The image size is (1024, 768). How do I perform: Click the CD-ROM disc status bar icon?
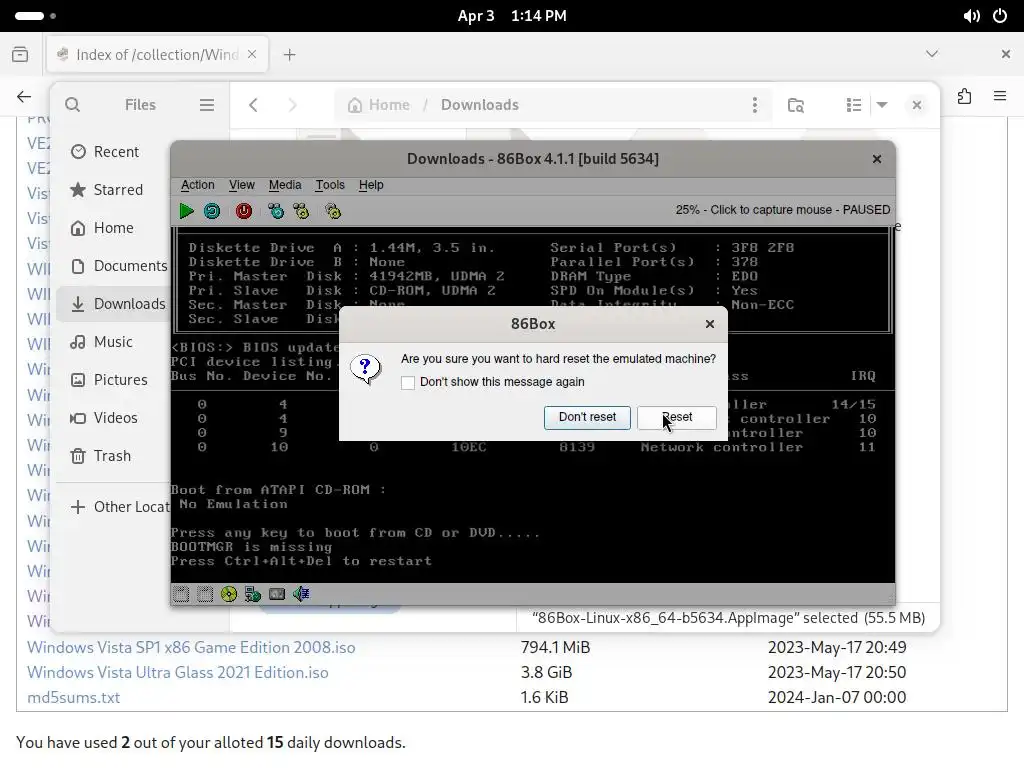(229, 594)
